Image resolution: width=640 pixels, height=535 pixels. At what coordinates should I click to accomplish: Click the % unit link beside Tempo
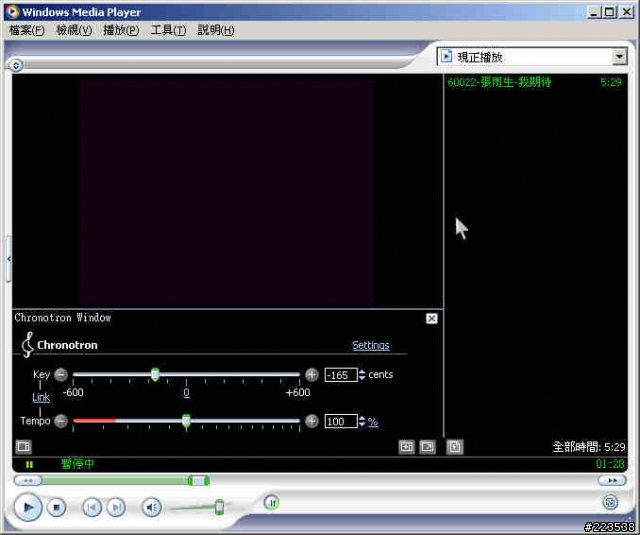pos(373,422)
